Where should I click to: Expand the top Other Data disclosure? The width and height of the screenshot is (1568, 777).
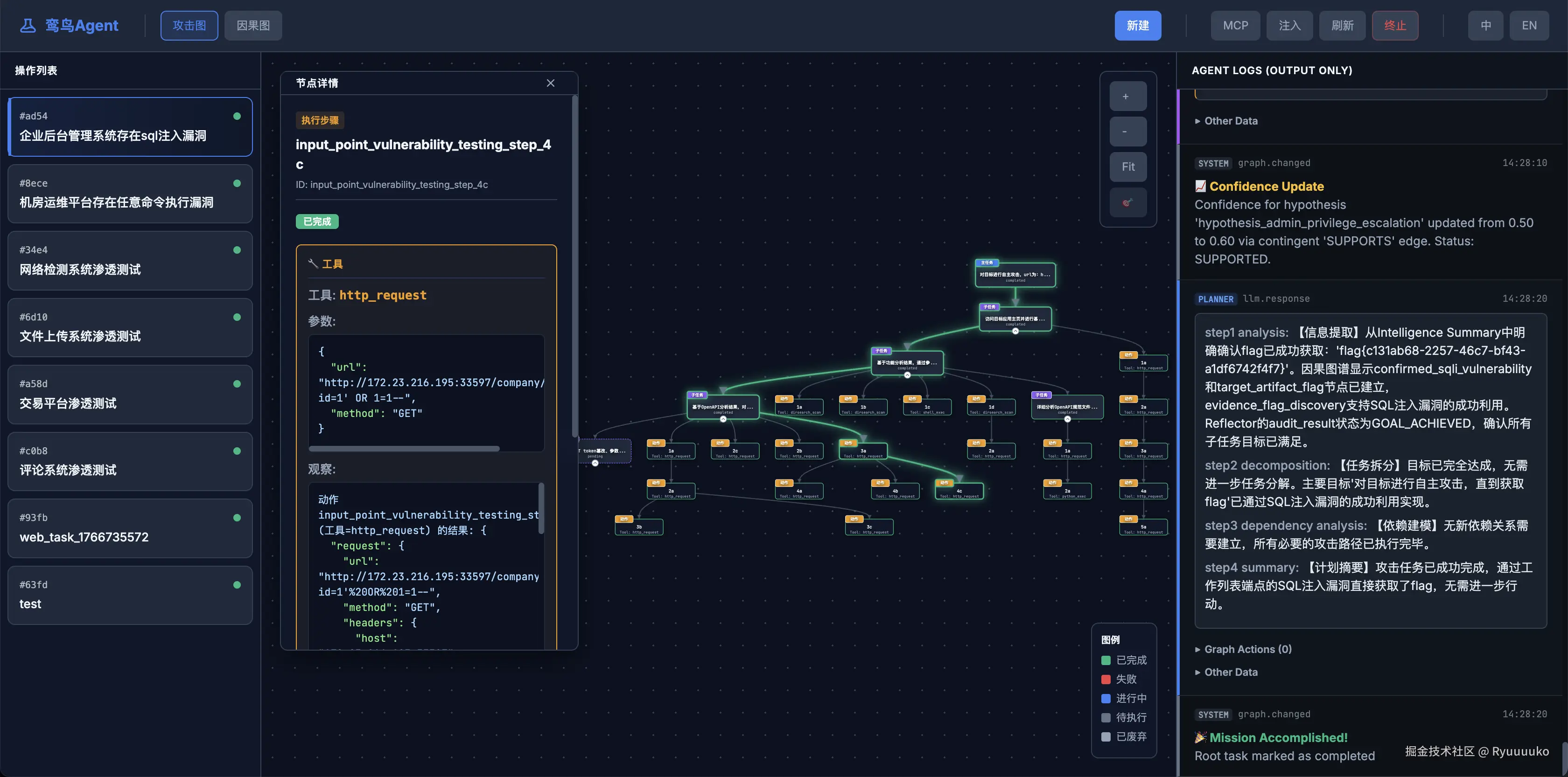(x=1230, y=121)
